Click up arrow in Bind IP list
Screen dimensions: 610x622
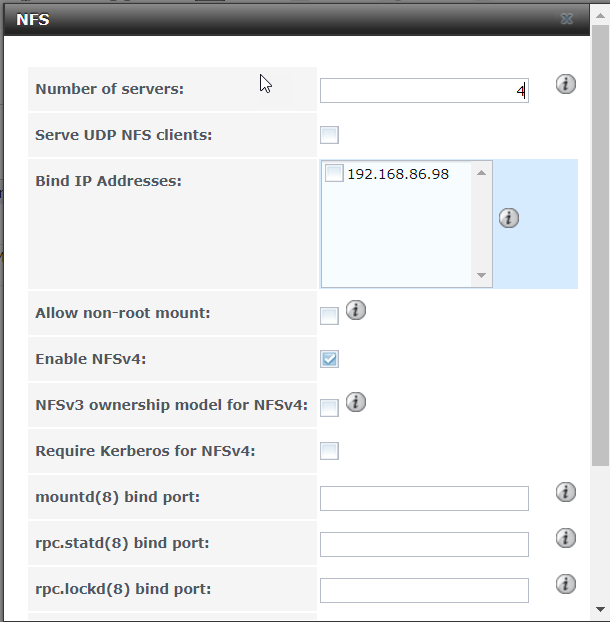coord(481,173)
